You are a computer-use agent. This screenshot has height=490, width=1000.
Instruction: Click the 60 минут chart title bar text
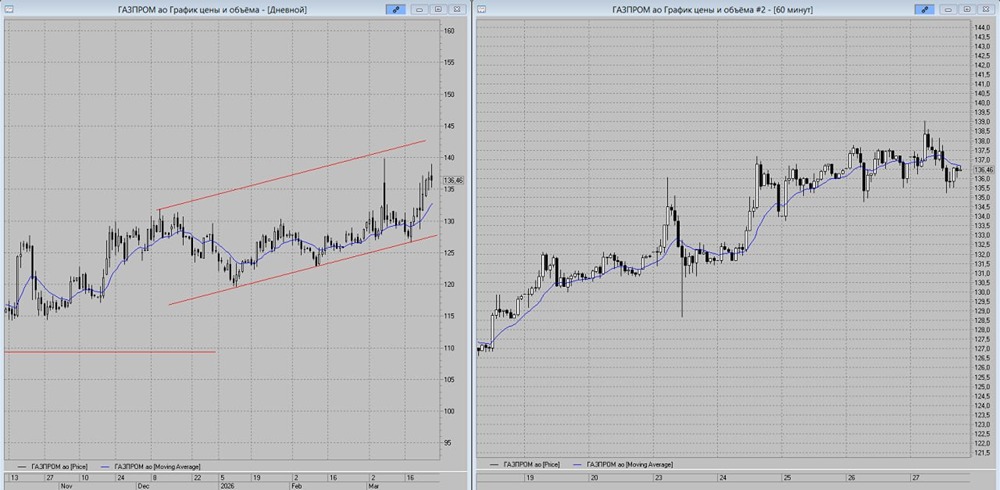(712, 10)
